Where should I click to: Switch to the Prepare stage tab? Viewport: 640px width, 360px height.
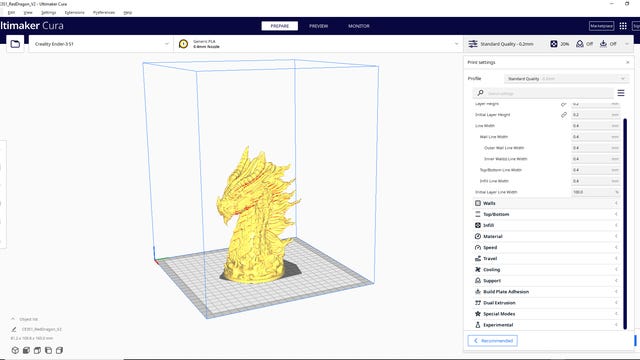[x=280, y=26]
